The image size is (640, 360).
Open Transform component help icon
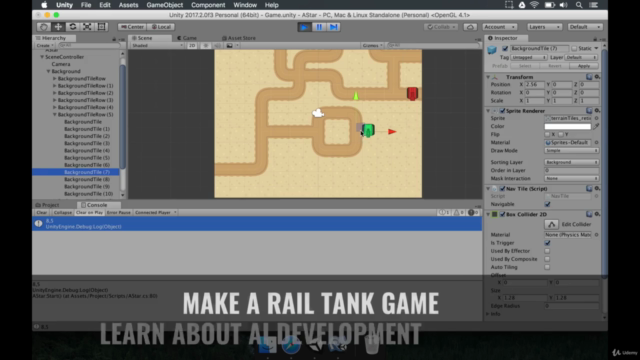tap(589, 77)
